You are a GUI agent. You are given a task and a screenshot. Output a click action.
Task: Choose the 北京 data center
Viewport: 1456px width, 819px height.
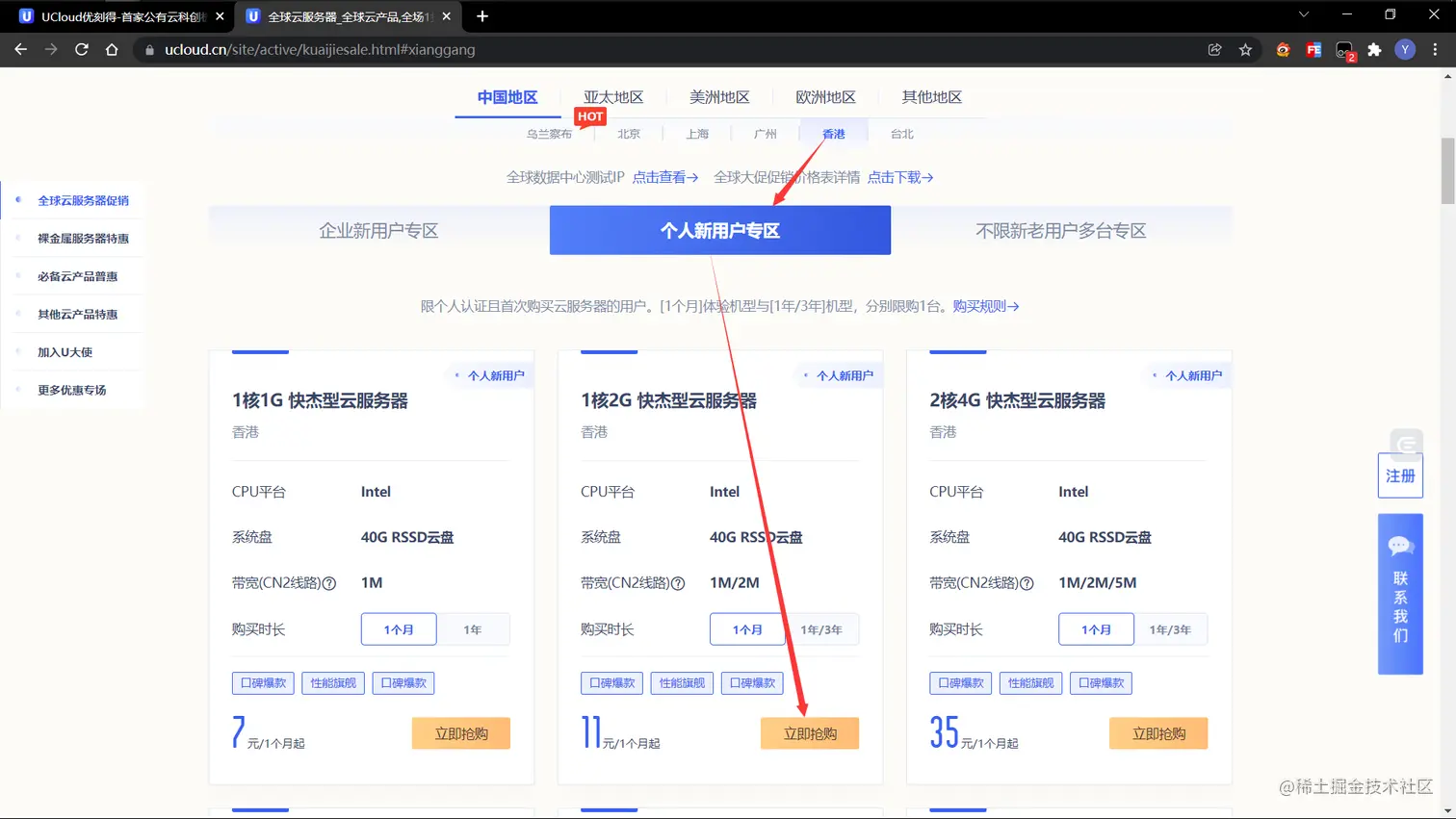(x=629, y=134)
